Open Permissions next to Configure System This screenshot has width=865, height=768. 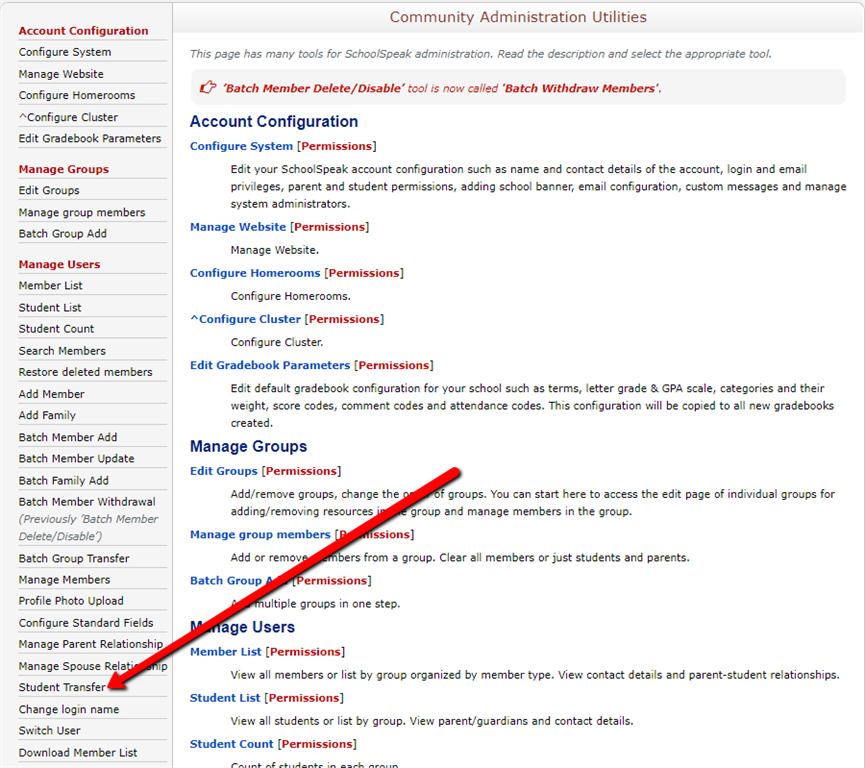337,146
